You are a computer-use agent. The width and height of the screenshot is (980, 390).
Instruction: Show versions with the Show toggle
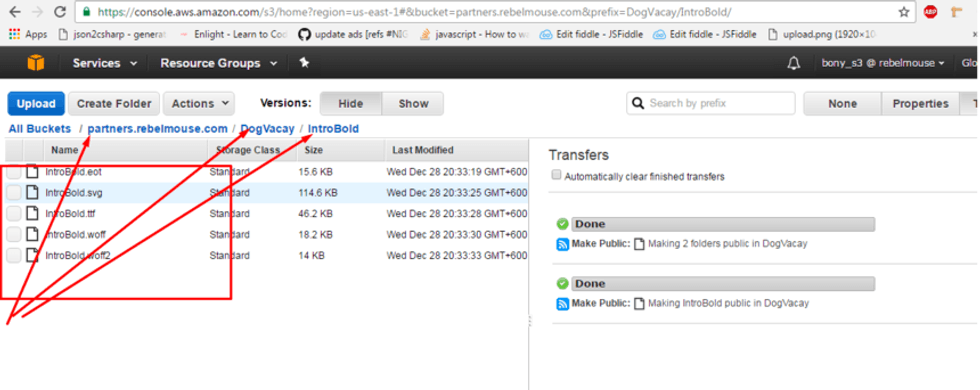(413, 104)
